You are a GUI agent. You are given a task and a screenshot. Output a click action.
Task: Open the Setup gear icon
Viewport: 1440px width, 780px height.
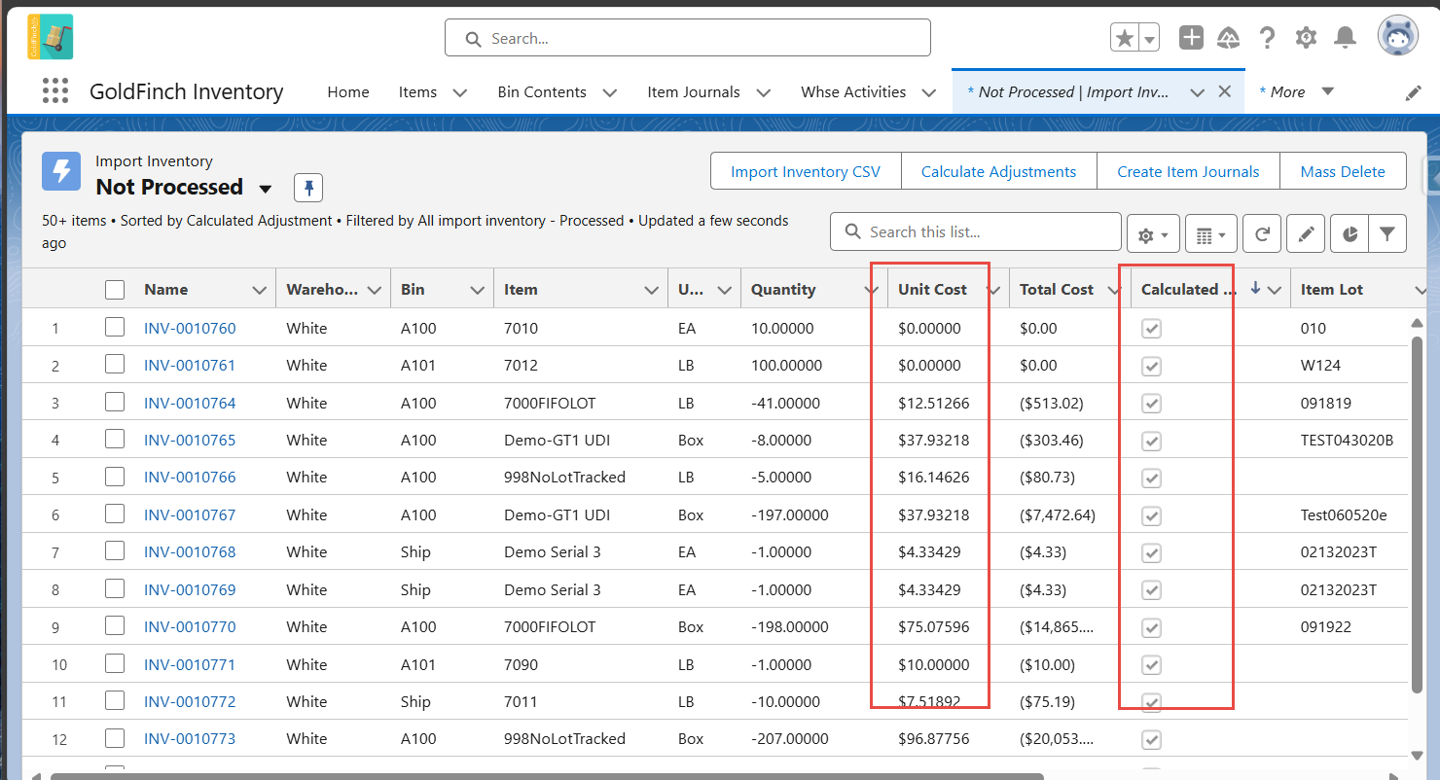coord(1306,38)
